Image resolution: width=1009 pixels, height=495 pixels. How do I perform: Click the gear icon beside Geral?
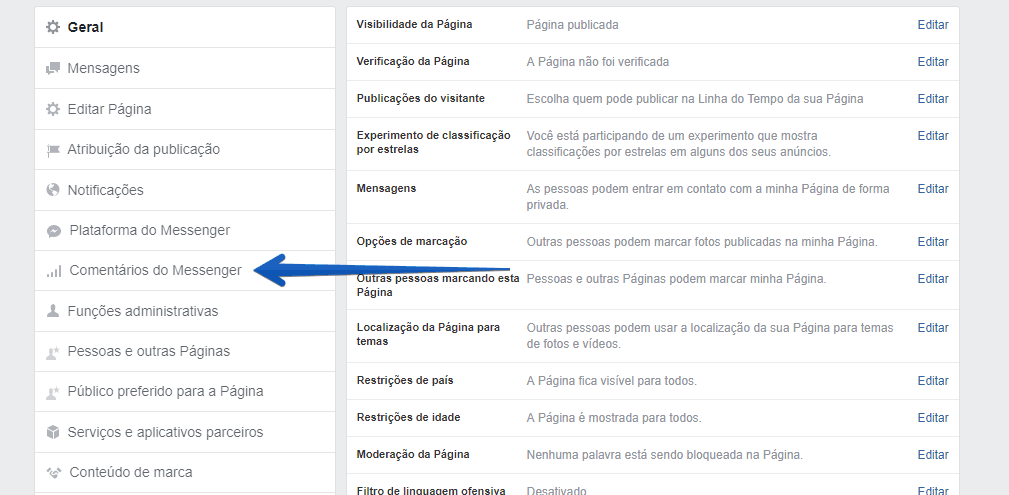53,27
